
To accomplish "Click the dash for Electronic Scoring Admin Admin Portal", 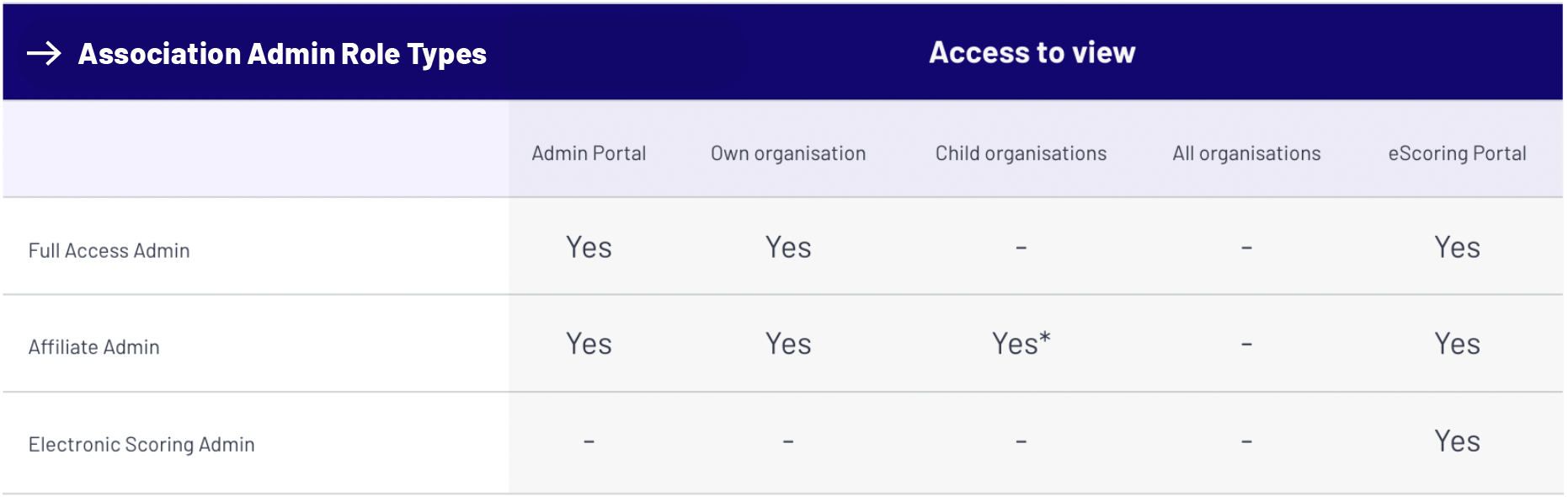I will coord(589,441).
